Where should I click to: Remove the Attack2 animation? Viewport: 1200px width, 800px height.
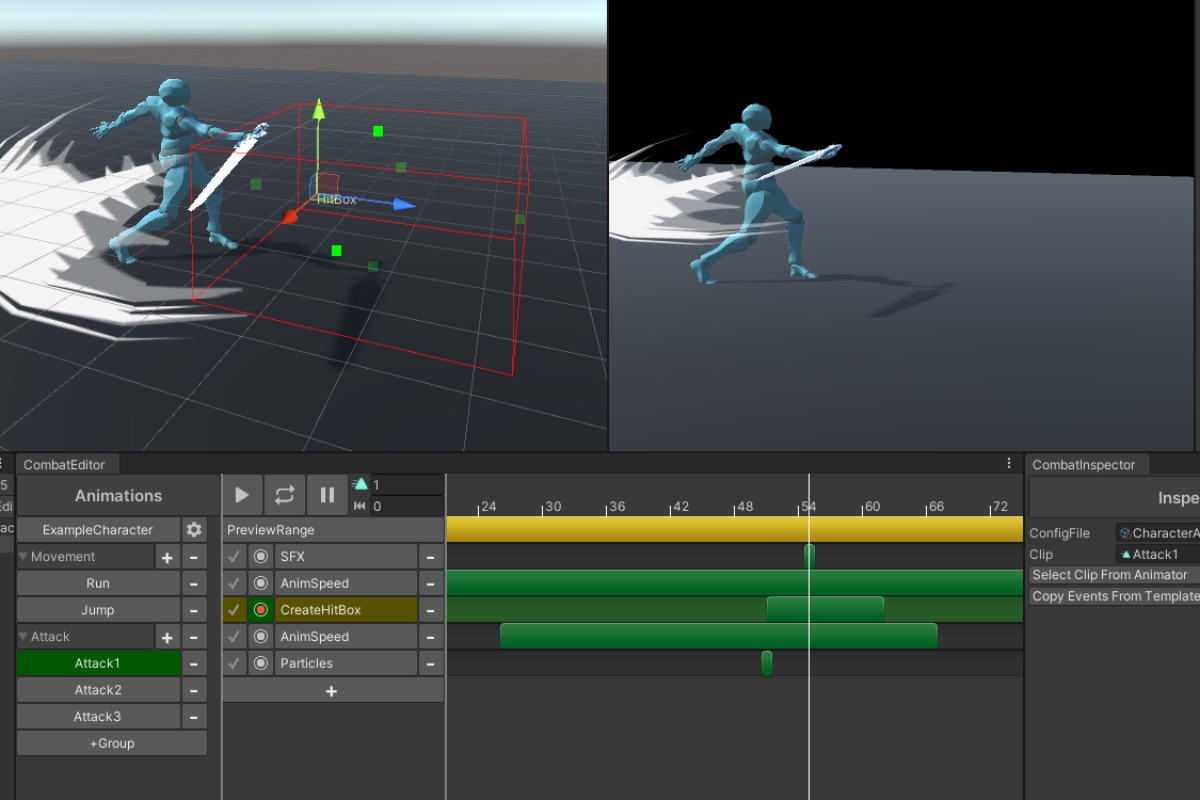click(x=194, y=690)
